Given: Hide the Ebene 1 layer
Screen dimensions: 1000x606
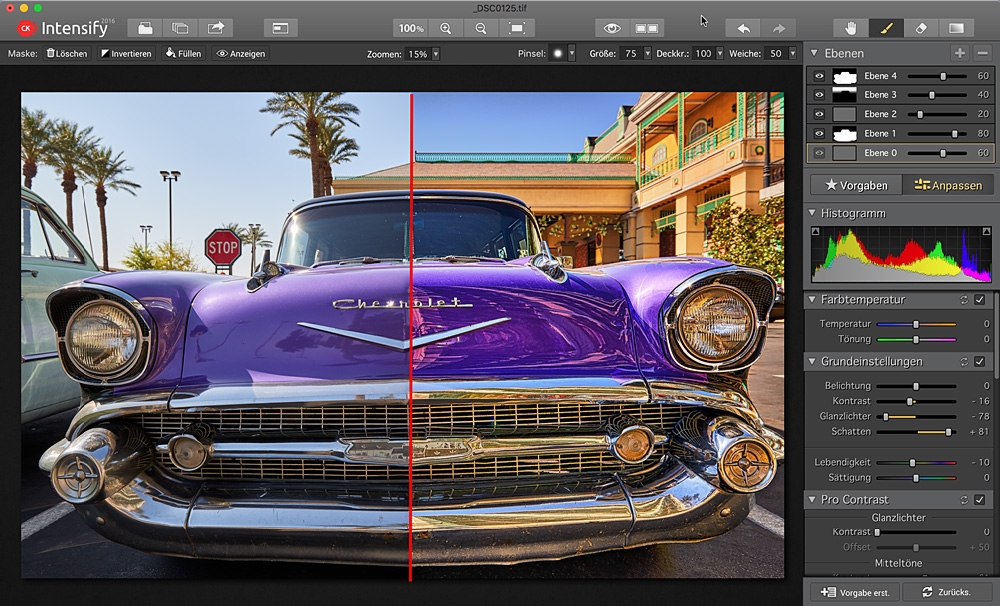Looking at the screenshot, I should [x=819, y=133].
